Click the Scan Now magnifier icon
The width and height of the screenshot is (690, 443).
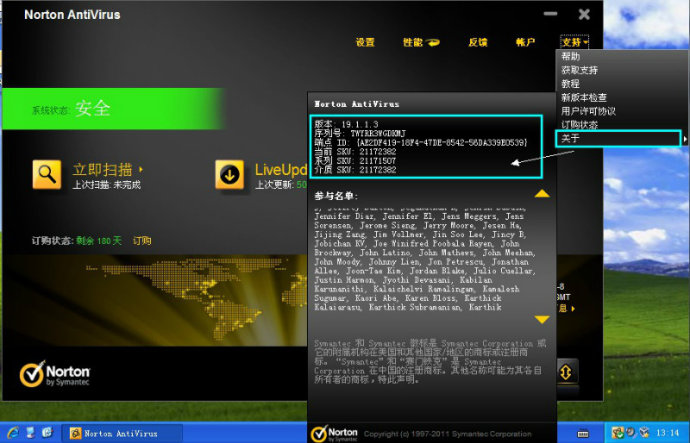pyautogui.click(x=47, y=175)
